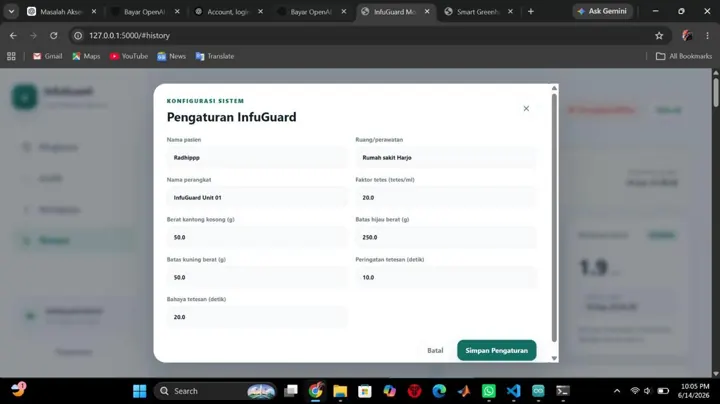Open battery status in system tray
720x404 pixels.
point(663,391)
